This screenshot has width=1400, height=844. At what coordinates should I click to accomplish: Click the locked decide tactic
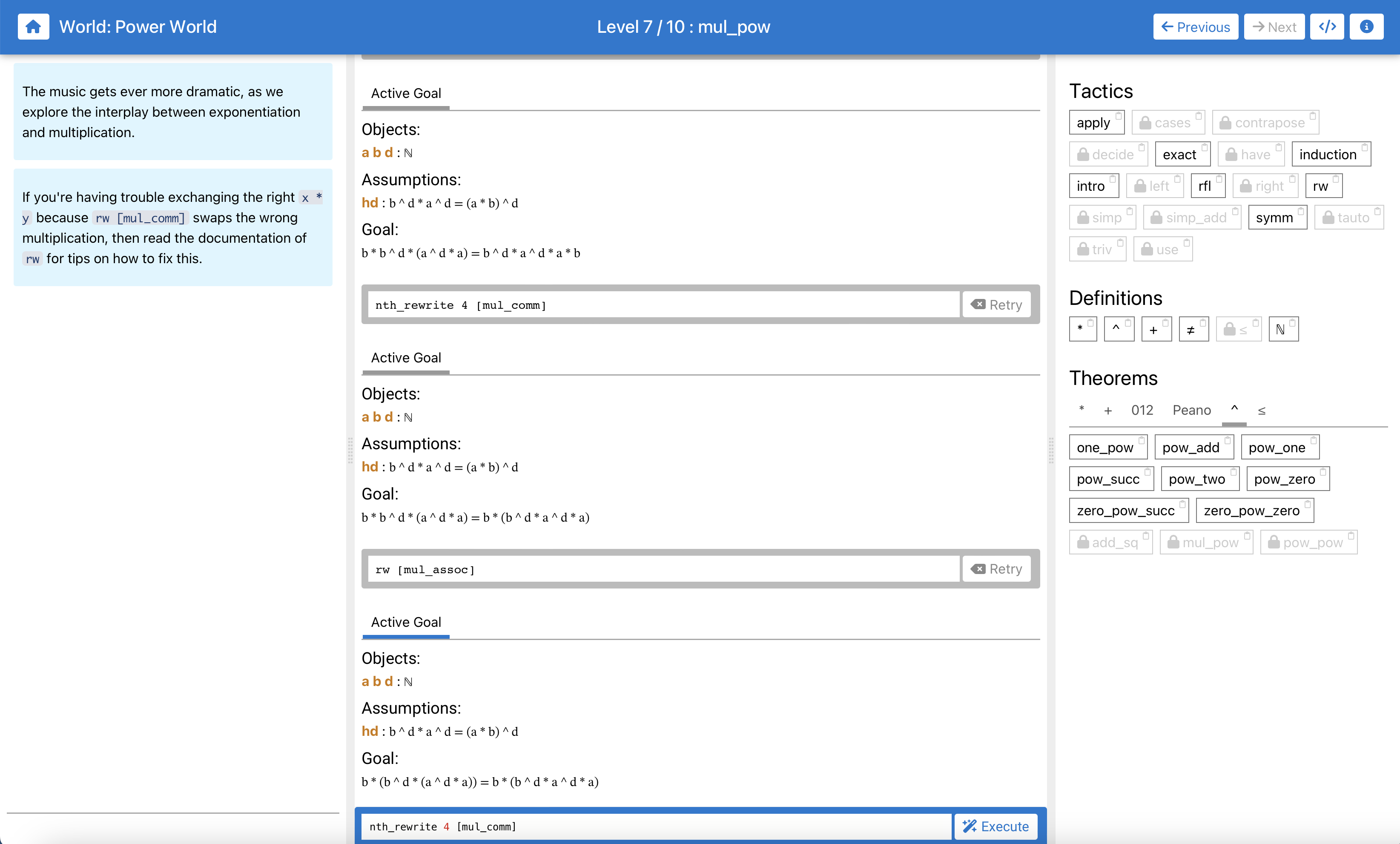point(1108,155)
